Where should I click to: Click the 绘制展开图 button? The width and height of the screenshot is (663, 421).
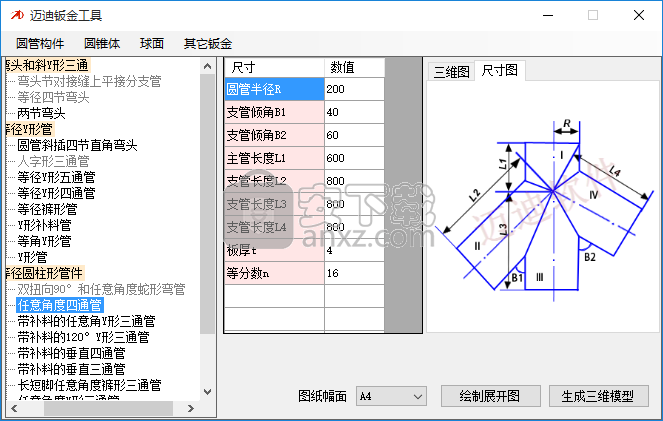[490, 396]
